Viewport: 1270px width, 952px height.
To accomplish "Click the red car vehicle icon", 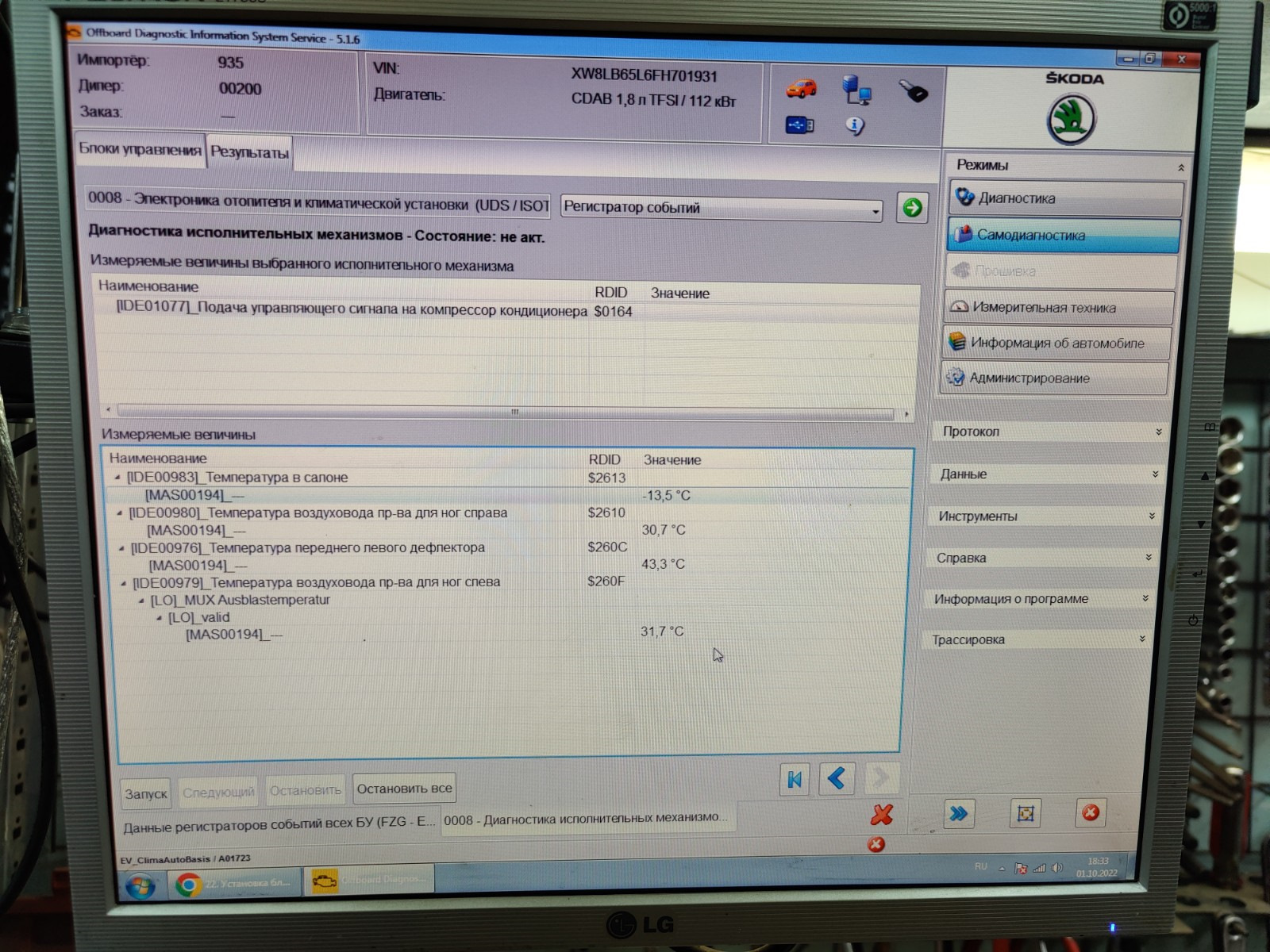I will point(801,87).
